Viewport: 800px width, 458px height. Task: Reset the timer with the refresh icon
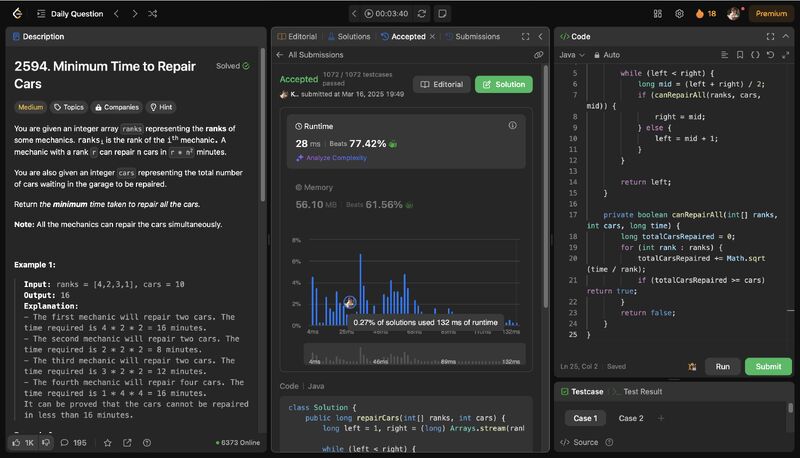click(422, 14)
